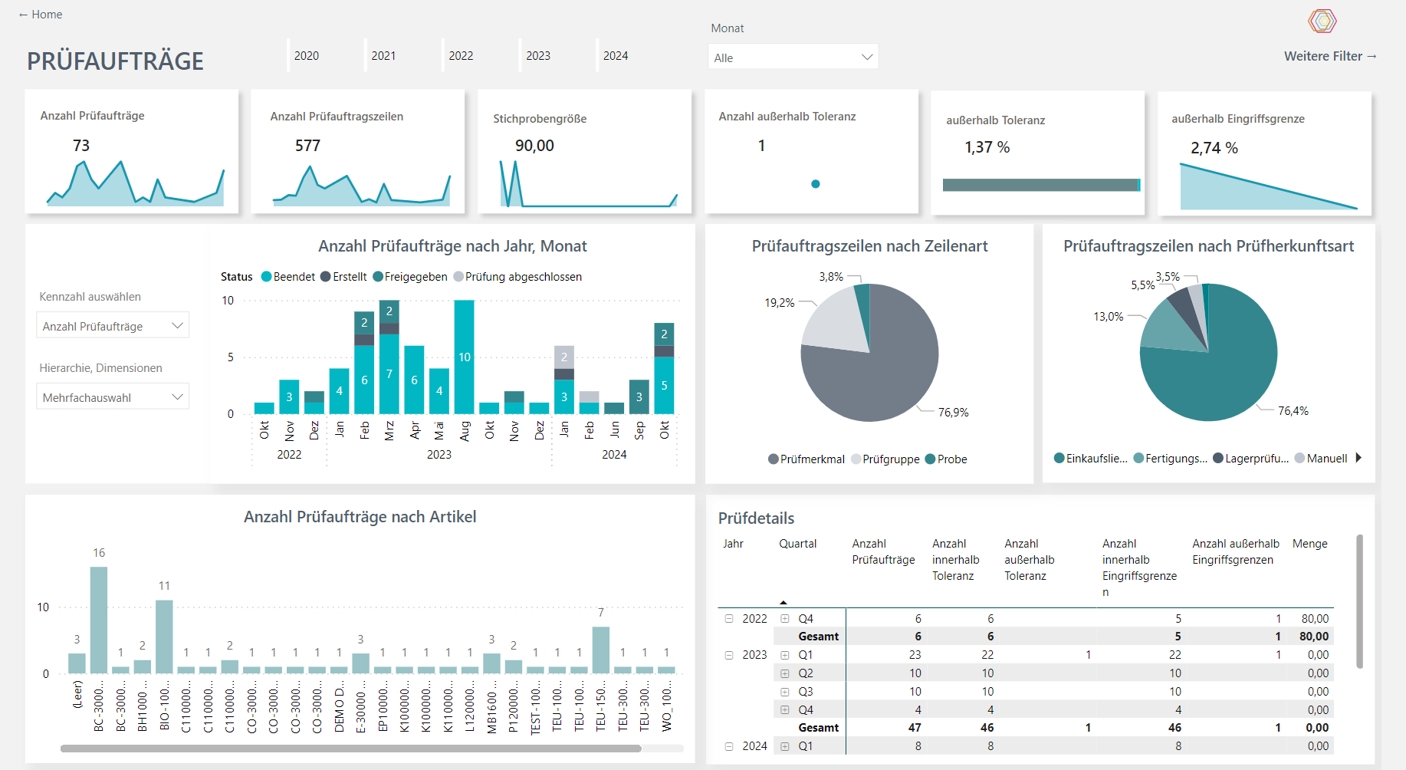Expand quarter Q4 of 2023
This screenshot has width=1406, height=770.
785,709
